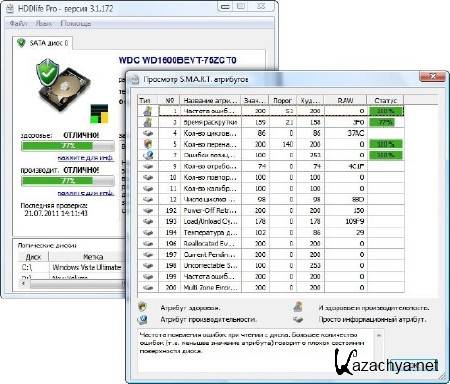450x384 pixels.
Task: Select the Current Pendin... attribute row
Action: pyautogui.click(x=271, y=254)
